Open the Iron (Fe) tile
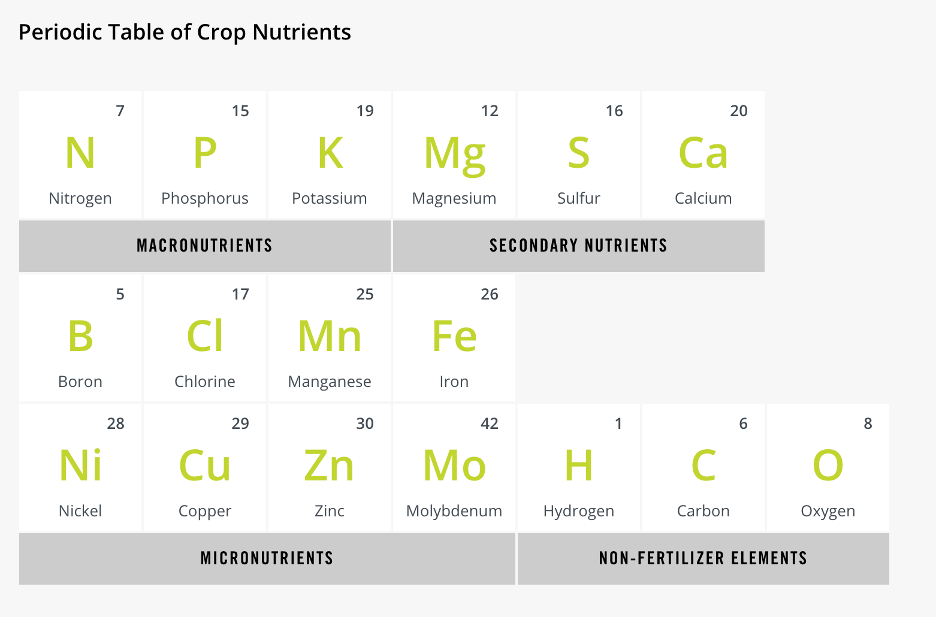 (454, 338)
